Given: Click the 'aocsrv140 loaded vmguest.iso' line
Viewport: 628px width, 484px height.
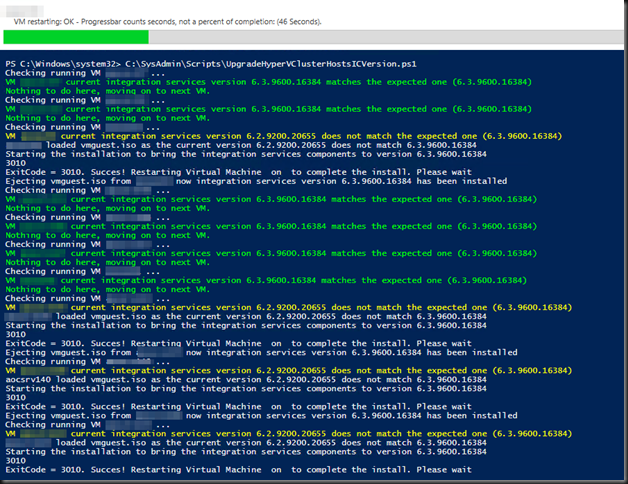Looking at the screenshot, I should click(x=246, y=380).
